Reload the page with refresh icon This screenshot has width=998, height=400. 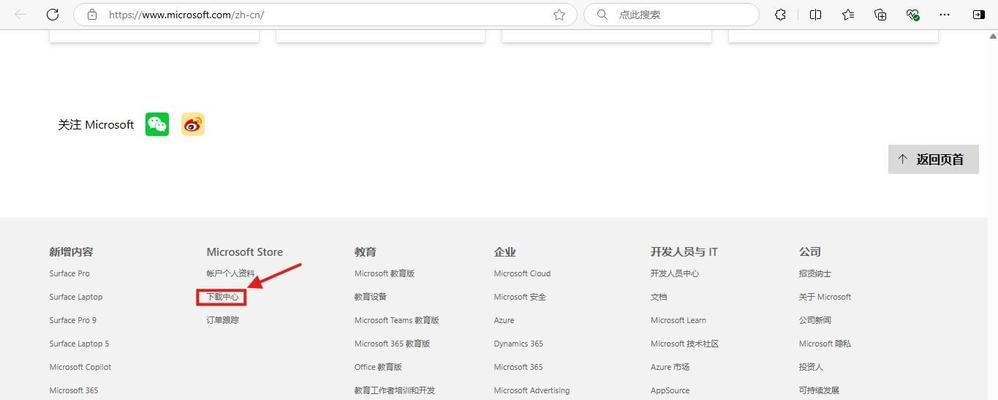pyautogui.click(x=53, y=15)
